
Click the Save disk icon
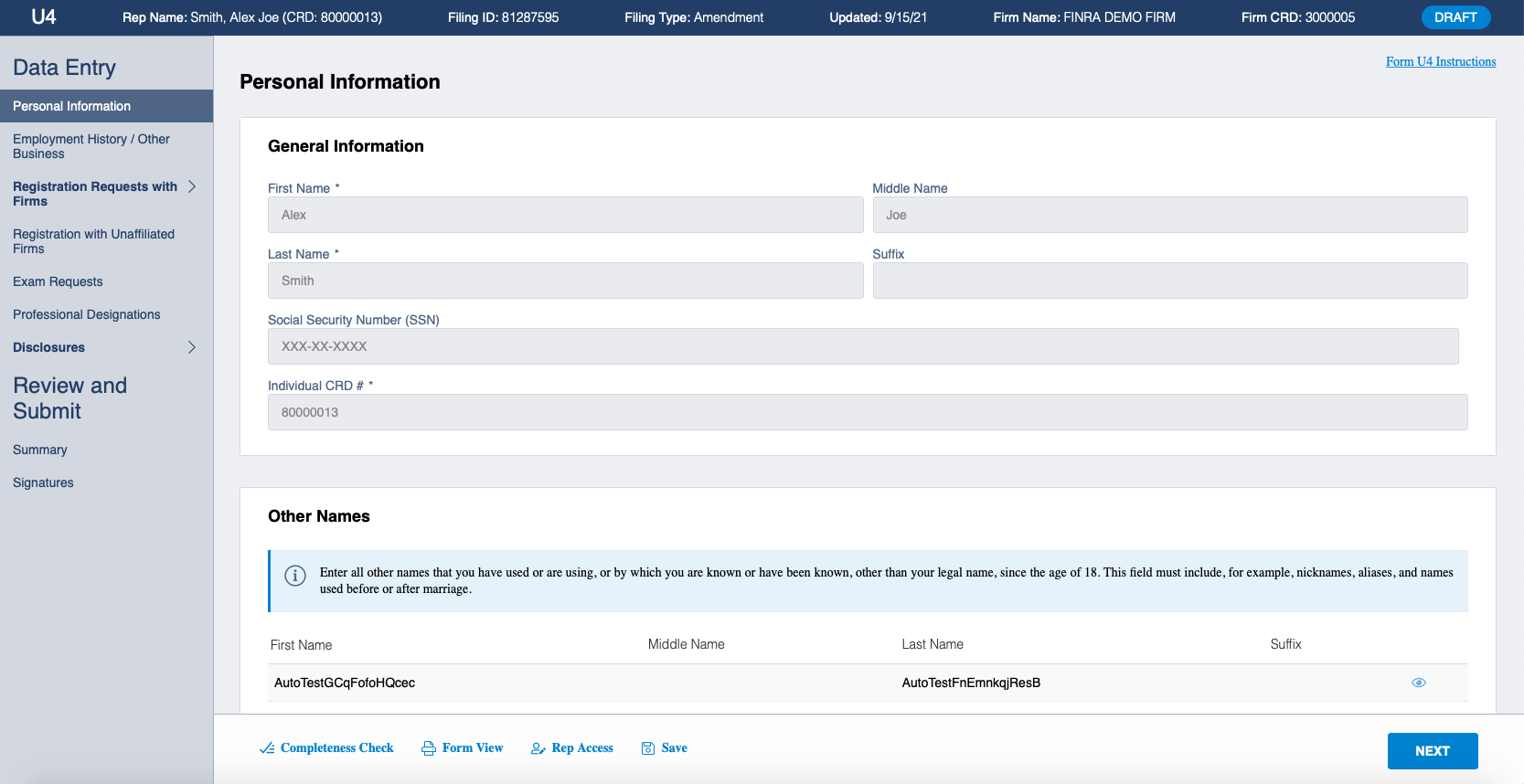(x=648, y=748)
